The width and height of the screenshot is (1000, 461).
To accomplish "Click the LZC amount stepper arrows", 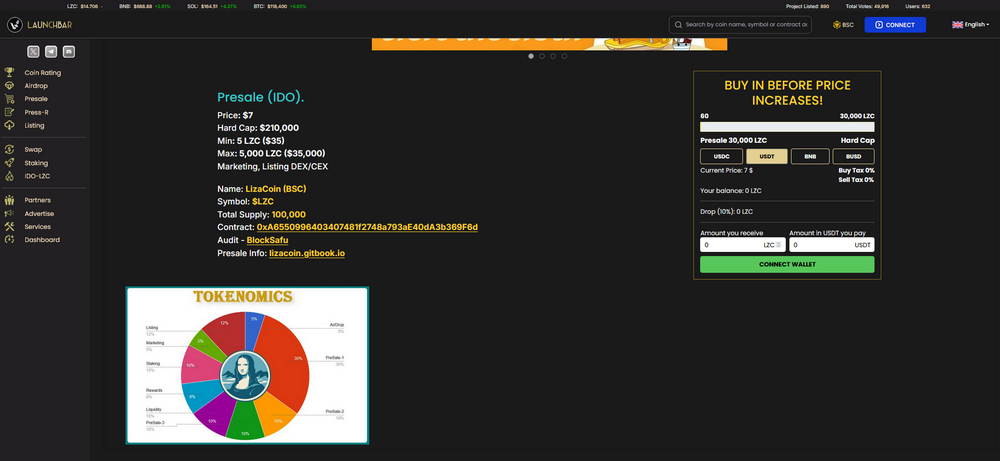I will 778,244.
